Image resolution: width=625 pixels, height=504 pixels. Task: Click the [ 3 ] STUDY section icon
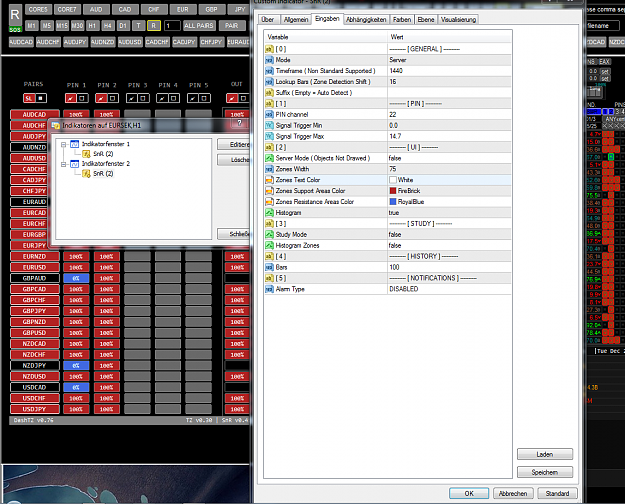269,224
